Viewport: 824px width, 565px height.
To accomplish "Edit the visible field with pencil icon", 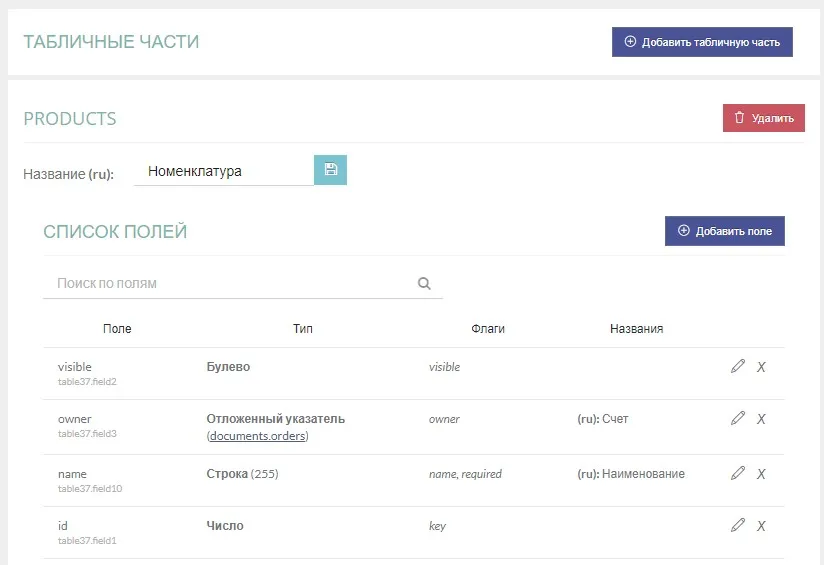I will [738, 367].
